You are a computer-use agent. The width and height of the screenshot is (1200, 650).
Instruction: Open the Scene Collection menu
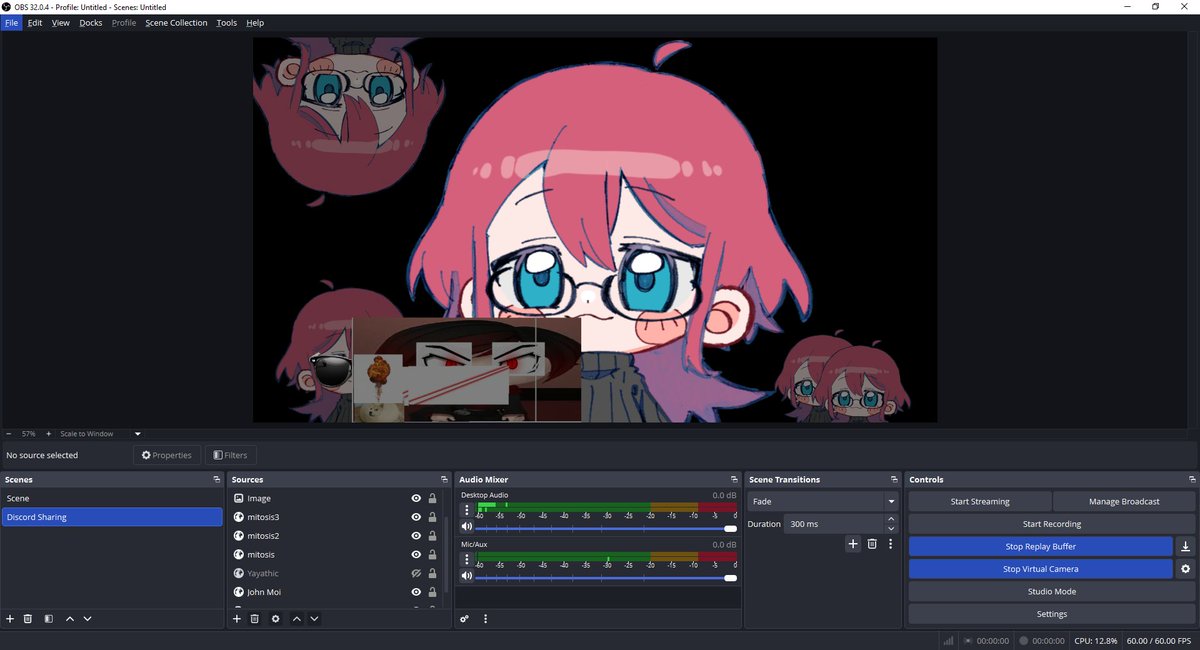click(176, 22)
